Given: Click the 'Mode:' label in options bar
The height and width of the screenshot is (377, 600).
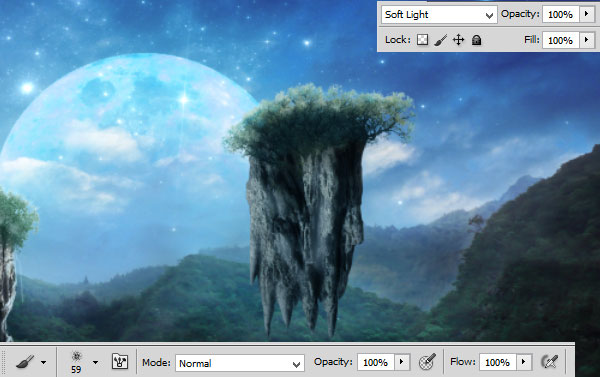Looking at the screenshot, I should point(156,362).
